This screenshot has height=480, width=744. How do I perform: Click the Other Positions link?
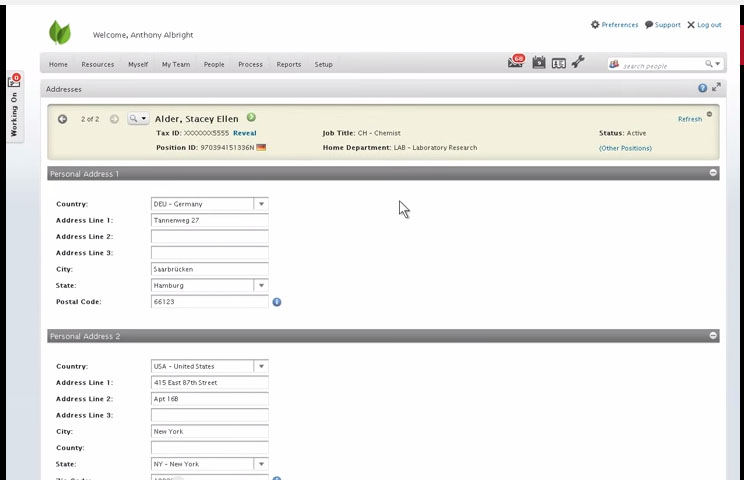pyautogui.click(x=625, y=148)
